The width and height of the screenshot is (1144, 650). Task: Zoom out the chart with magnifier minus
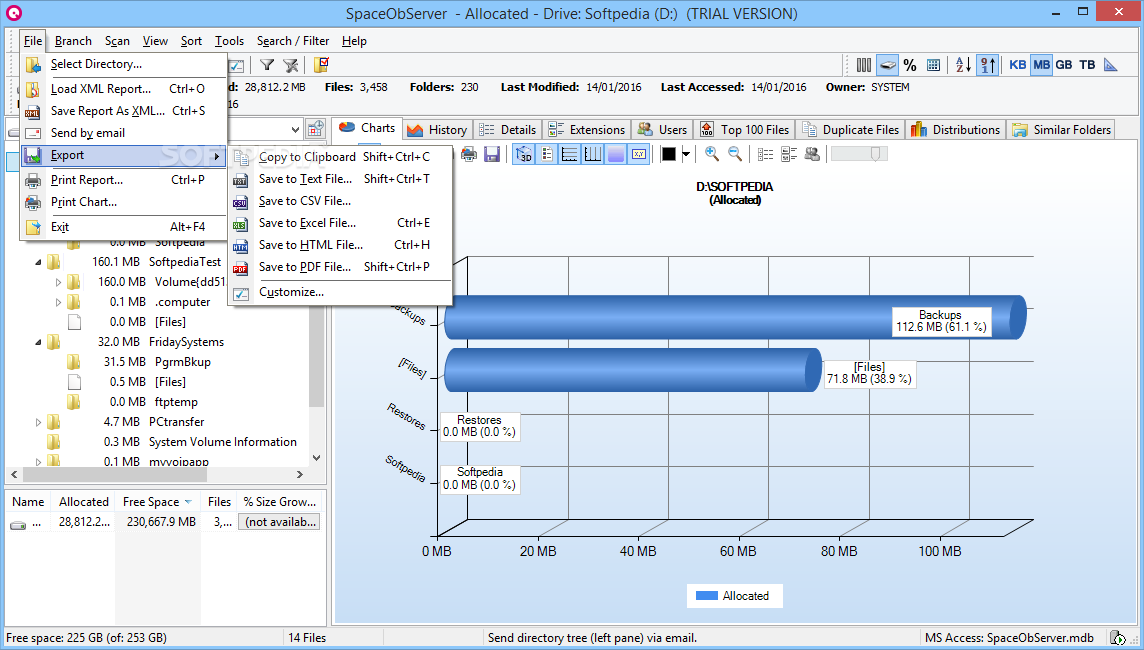click(735, 154)
